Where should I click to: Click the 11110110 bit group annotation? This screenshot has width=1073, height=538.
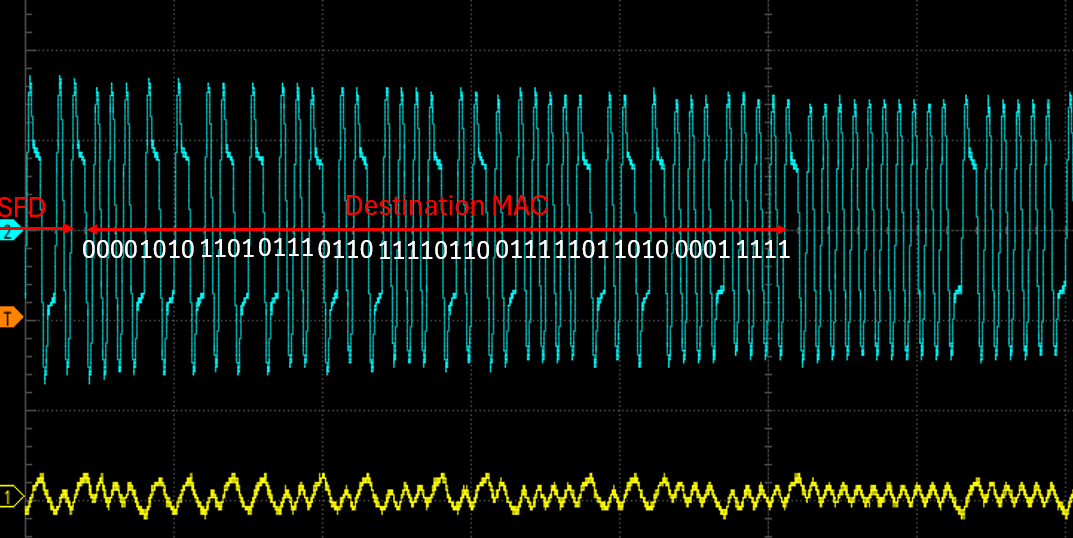[434, 250]
